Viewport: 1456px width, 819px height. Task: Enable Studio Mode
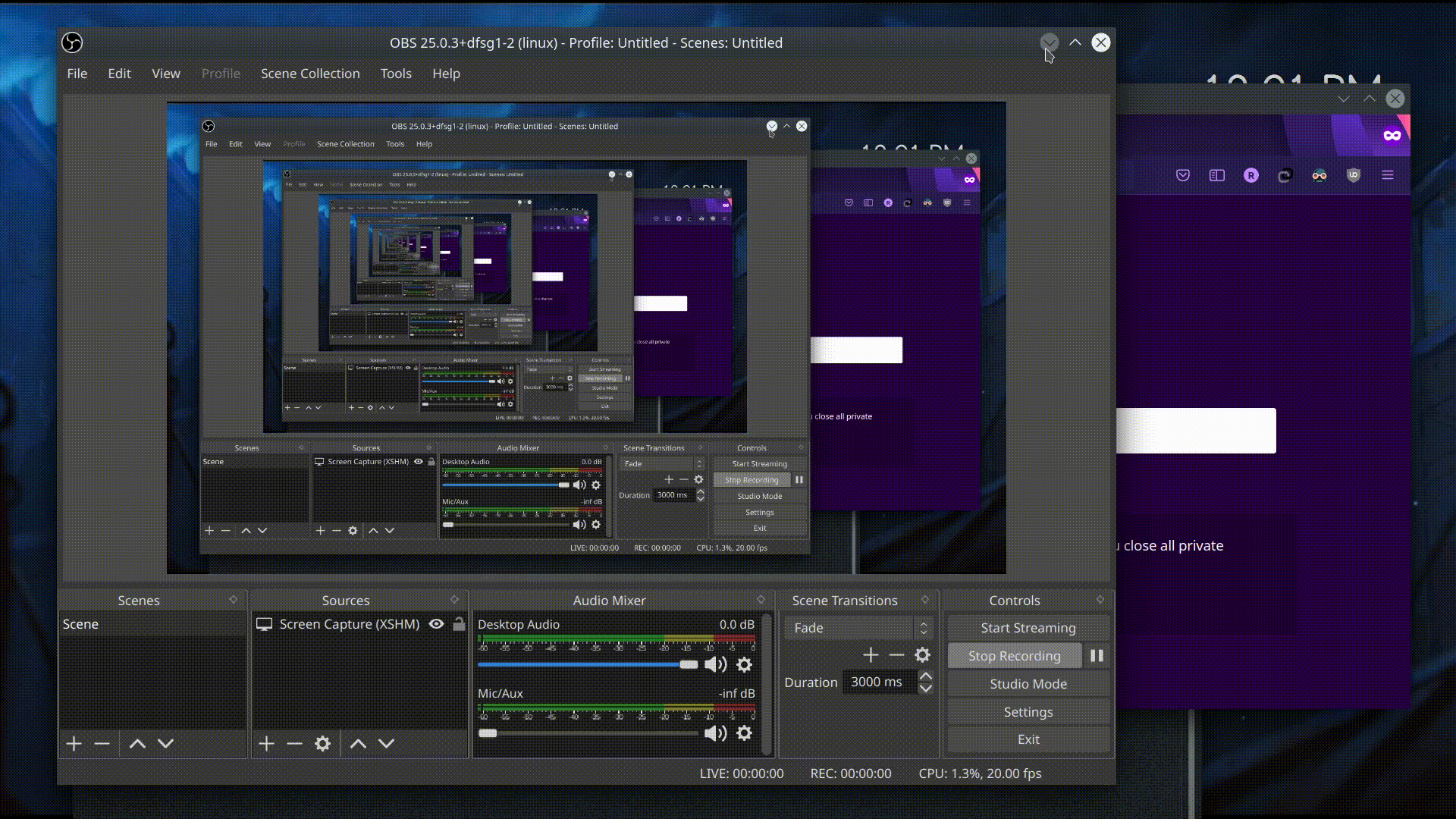click(1028, 684)
